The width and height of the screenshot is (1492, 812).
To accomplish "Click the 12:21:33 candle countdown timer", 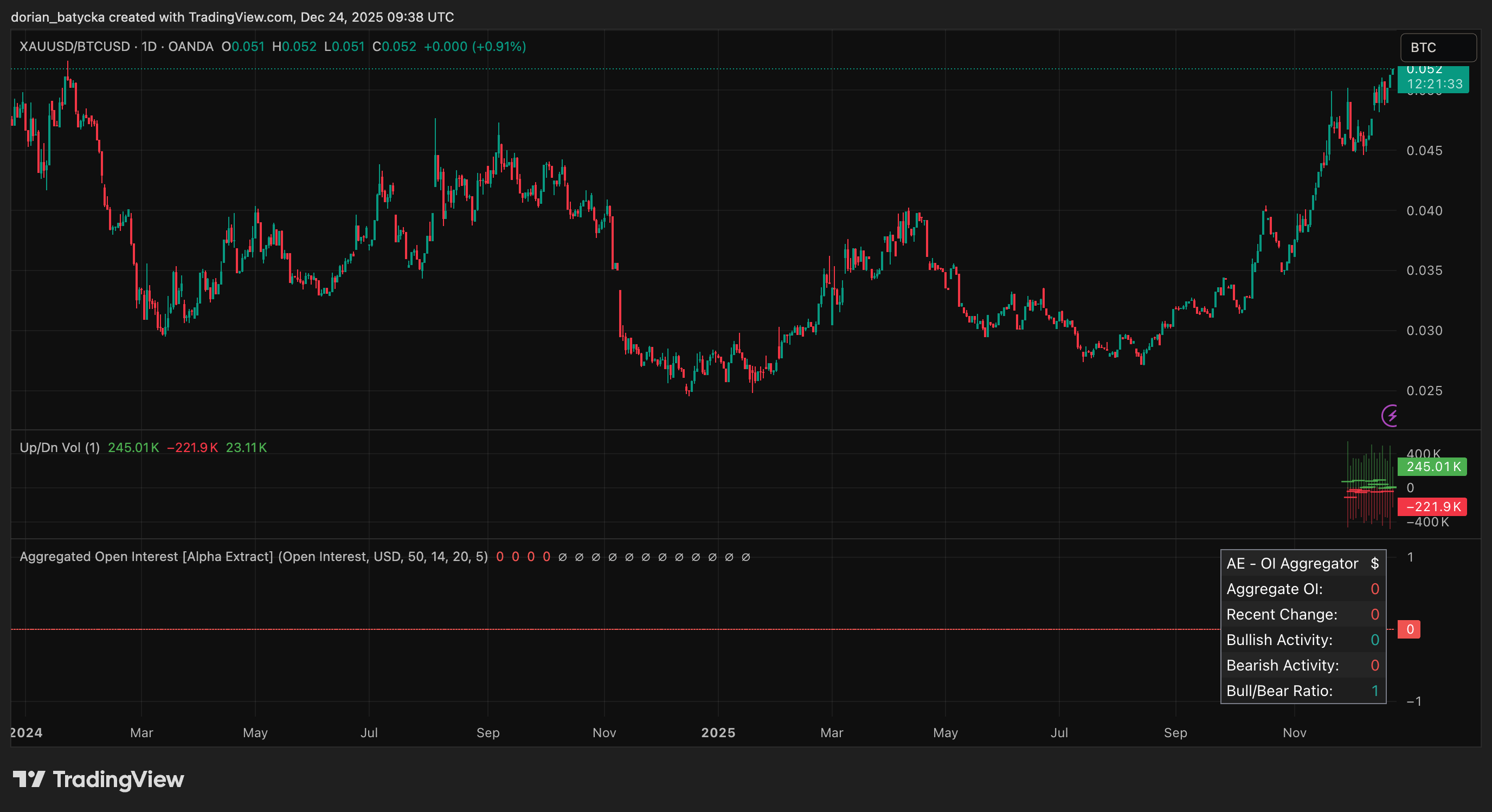I will pos(1435,83).
